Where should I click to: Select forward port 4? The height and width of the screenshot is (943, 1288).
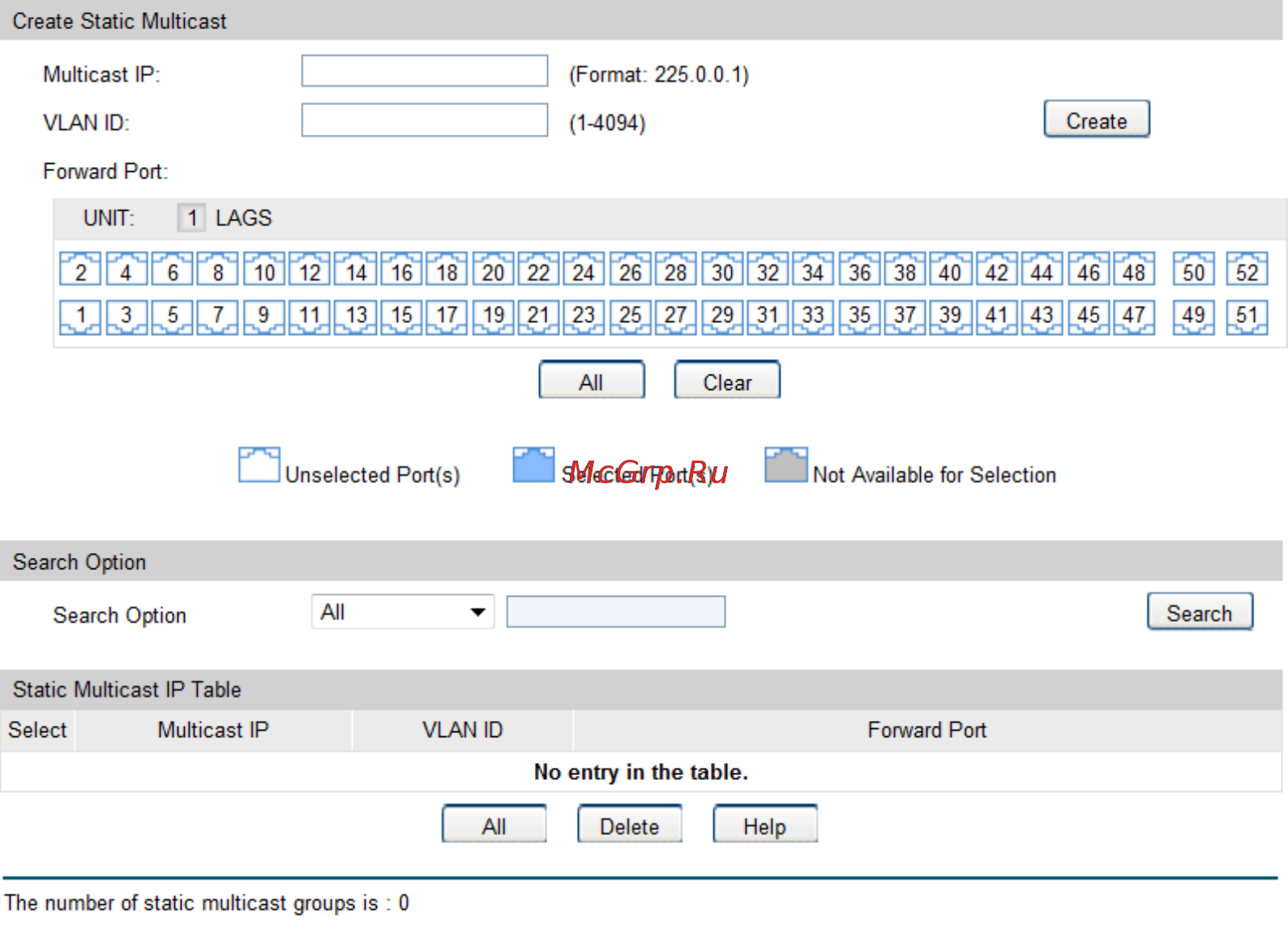tap(126, 270)
